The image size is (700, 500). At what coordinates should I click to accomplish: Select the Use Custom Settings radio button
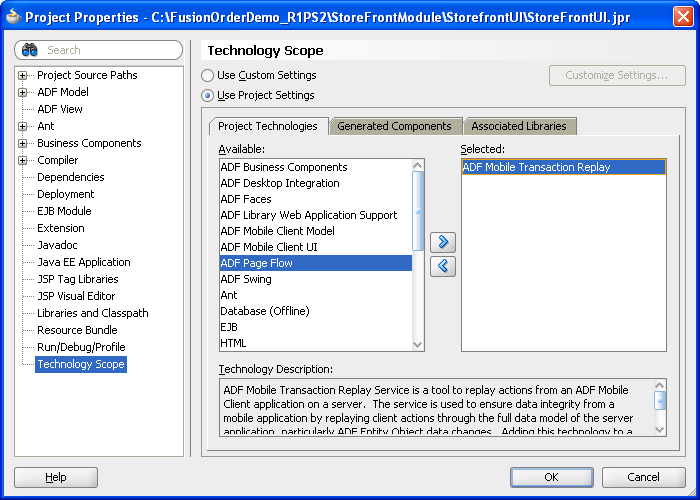[x=207, y=75]
